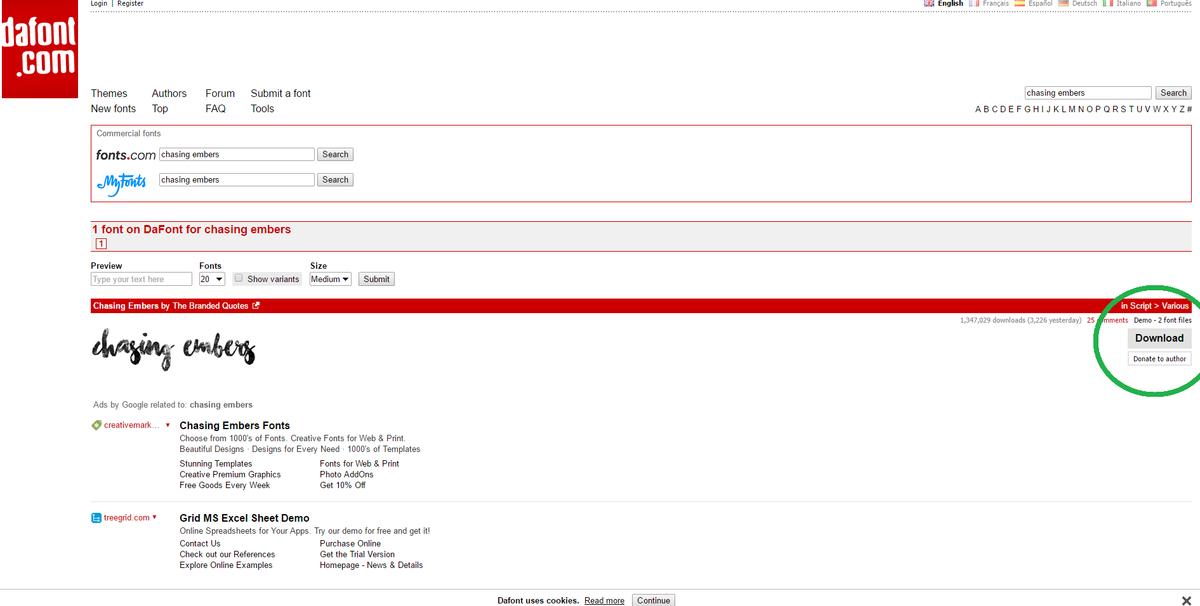Select the Spanish flag icon
Viewport: 1200px width, 606px height.
[x=1020, y=4]
